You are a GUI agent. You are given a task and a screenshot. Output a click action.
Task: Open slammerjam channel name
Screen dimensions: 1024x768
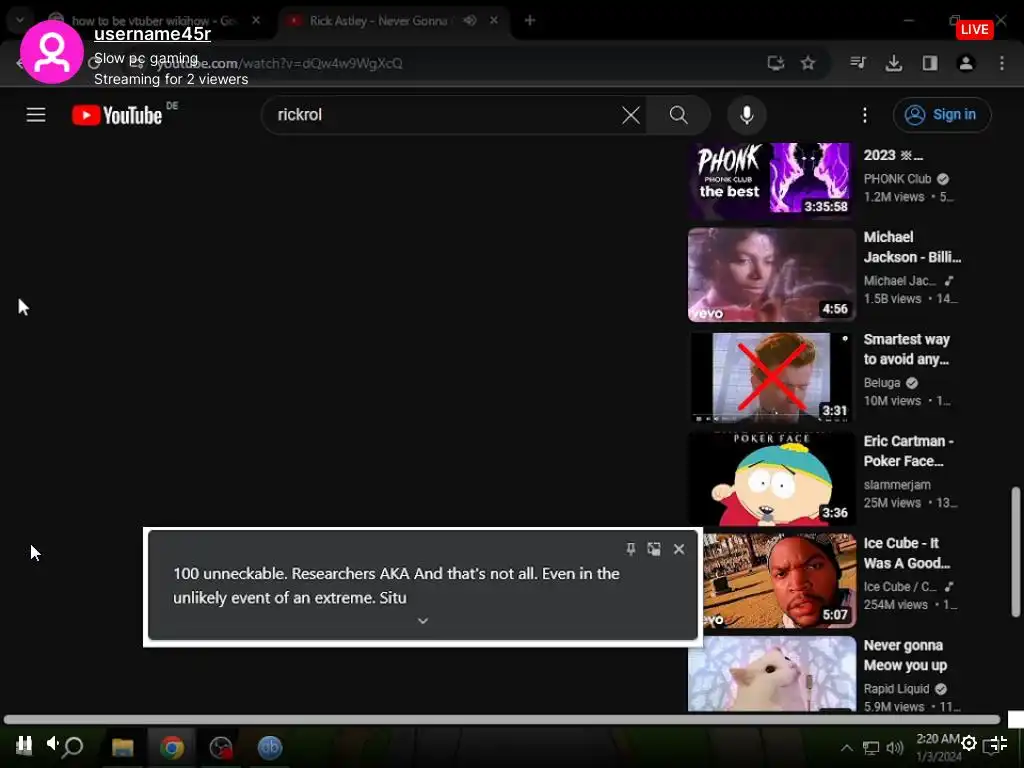[x=897, y=485]
